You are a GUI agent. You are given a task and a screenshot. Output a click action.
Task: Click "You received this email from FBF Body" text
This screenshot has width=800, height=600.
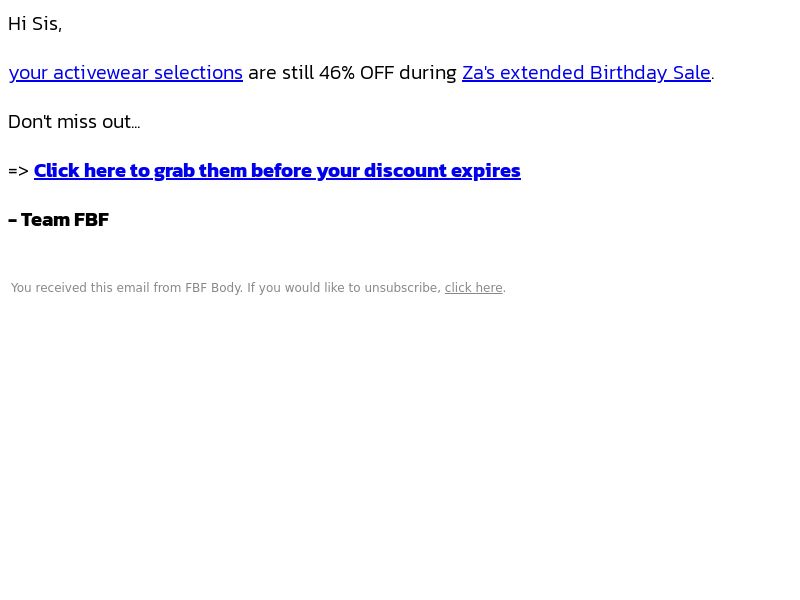(126, 288)
